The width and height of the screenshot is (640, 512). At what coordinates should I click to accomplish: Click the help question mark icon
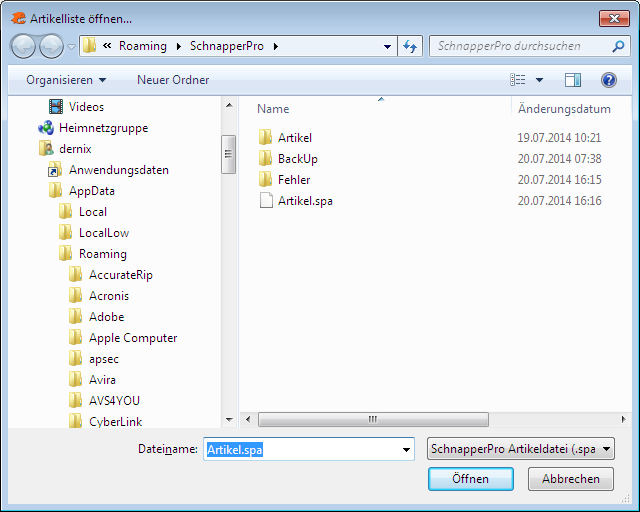(608, 80)
